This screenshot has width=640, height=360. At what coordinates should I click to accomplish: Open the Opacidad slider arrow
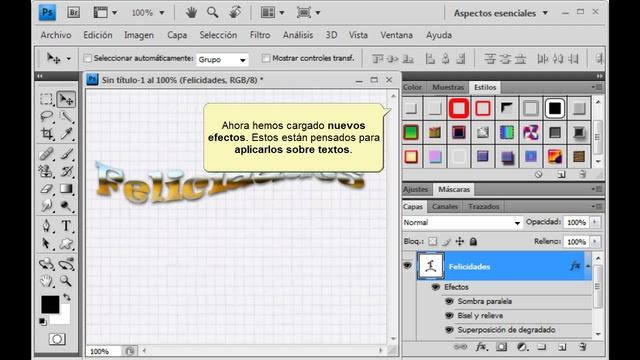click(x=595, y=222)
